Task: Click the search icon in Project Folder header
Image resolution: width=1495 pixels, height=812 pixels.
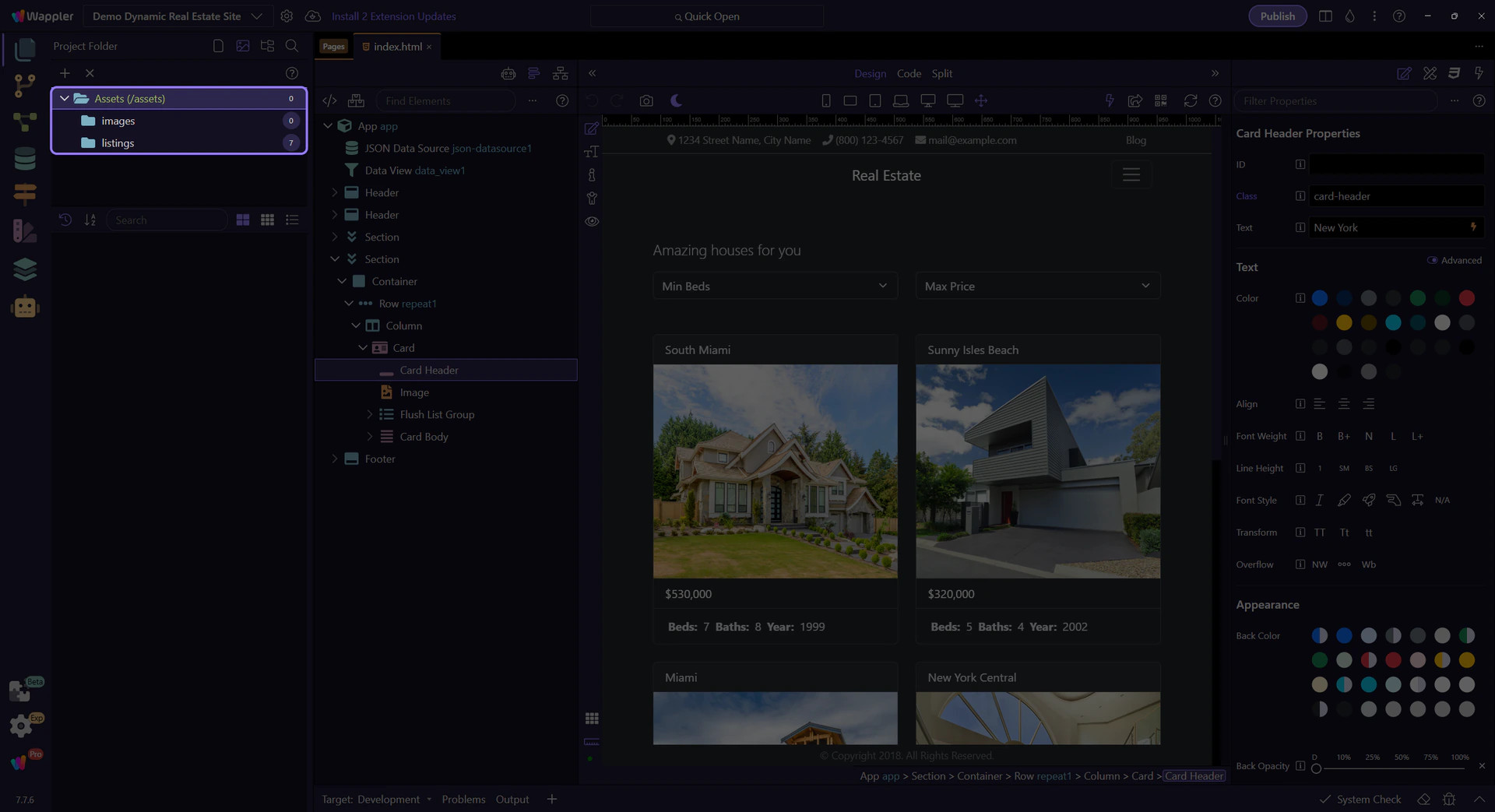Action: pos(292,46)
